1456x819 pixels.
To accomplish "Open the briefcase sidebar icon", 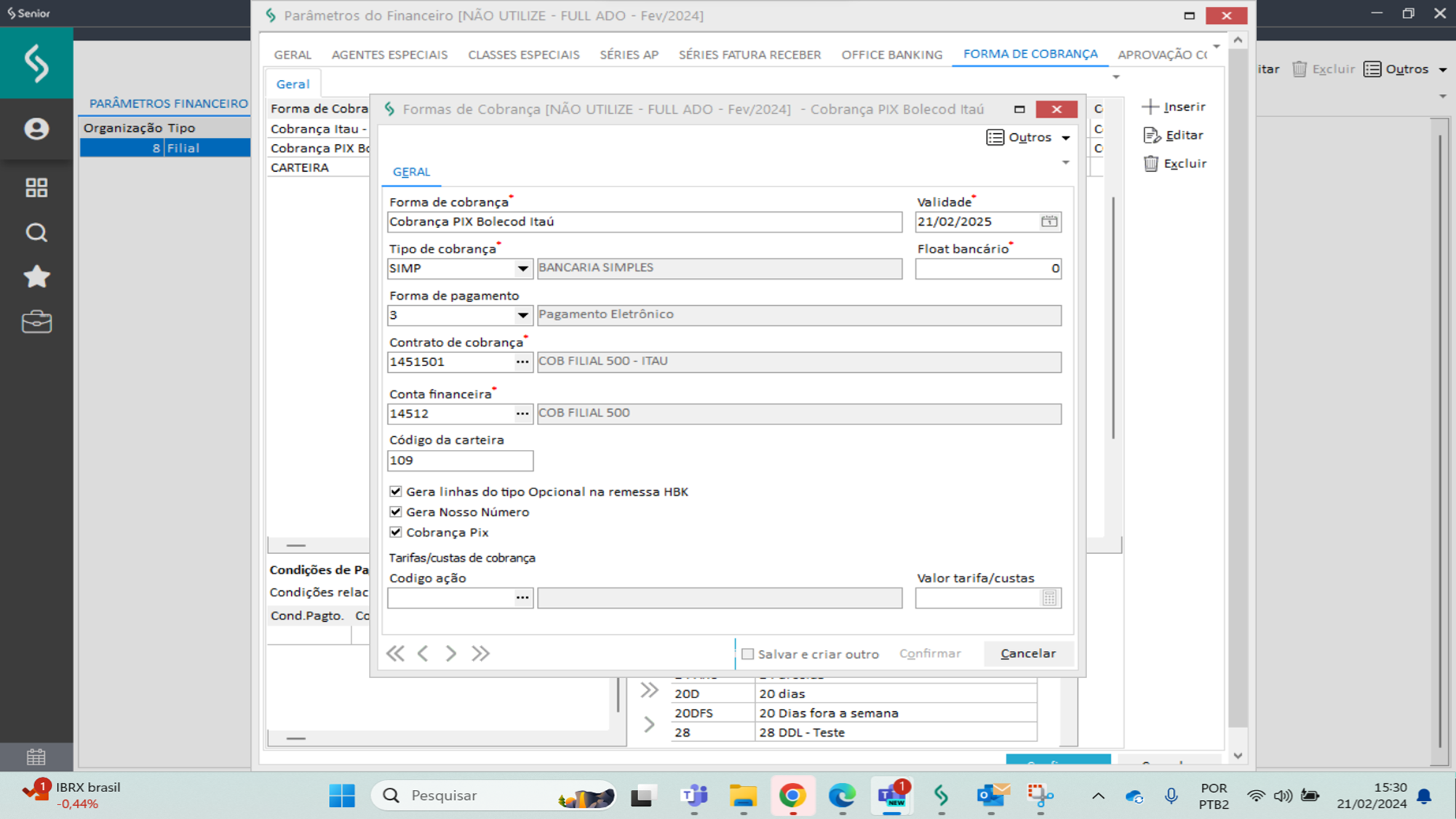I will [x=36, y=322].
